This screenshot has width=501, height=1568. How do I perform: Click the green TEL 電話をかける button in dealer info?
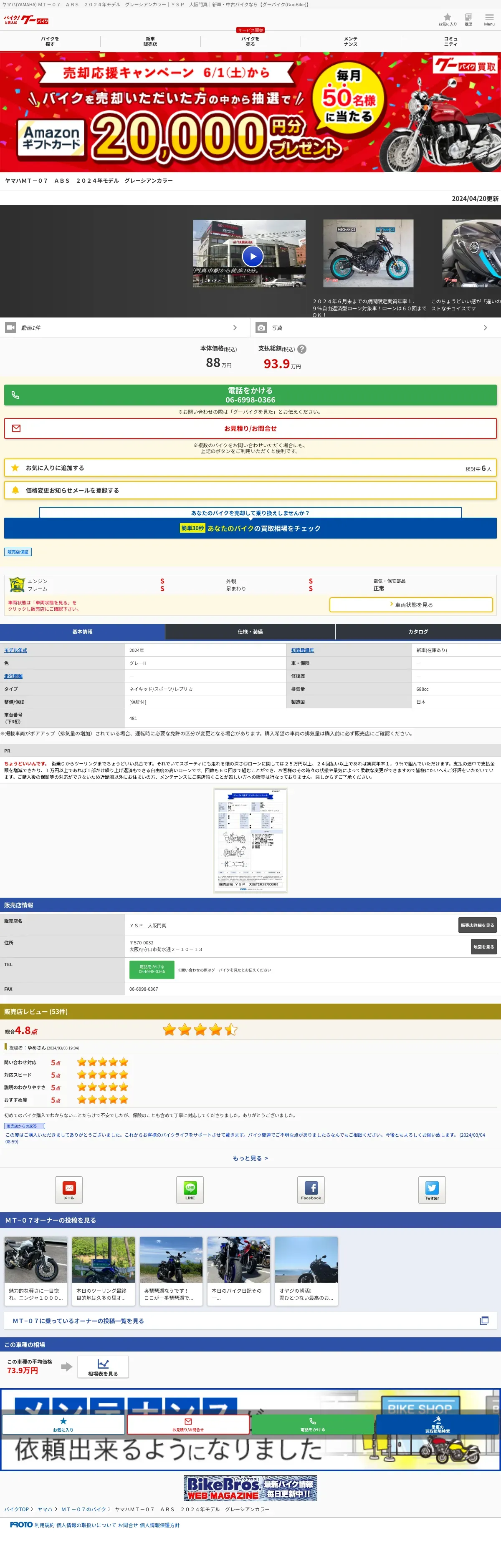(152, 969)
